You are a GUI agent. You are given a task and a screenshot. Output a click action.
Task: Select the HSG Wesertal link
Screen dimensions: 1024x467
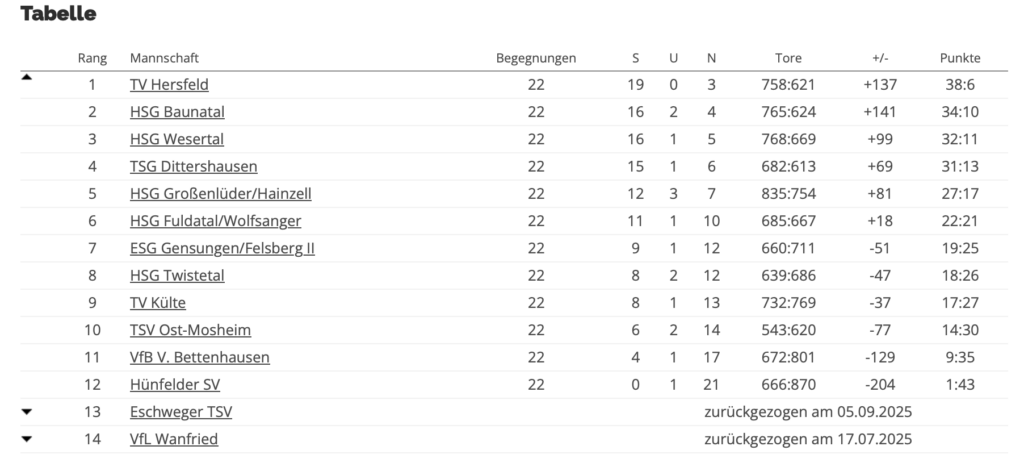tap(176, 139)
